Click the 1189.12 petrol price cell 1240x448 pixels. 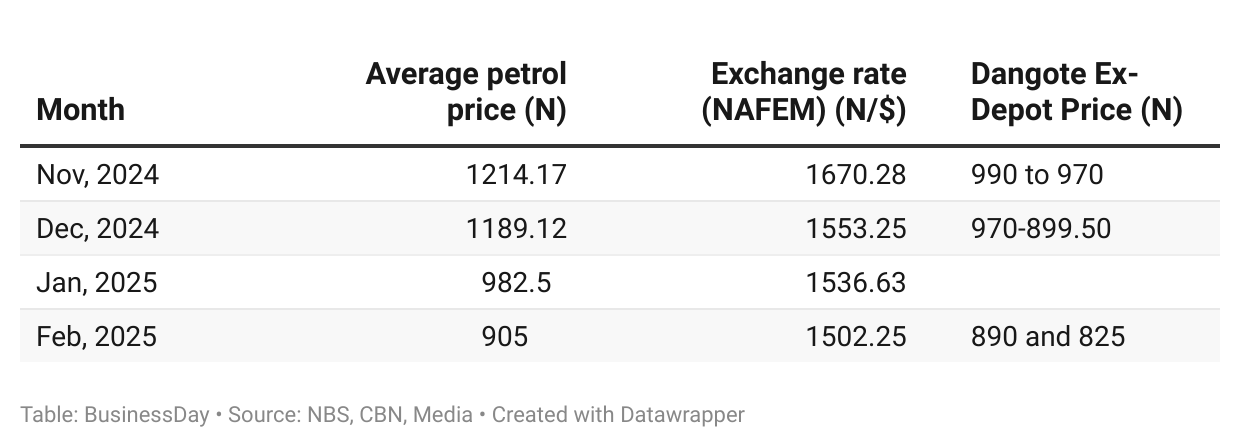tap(516, 229)
